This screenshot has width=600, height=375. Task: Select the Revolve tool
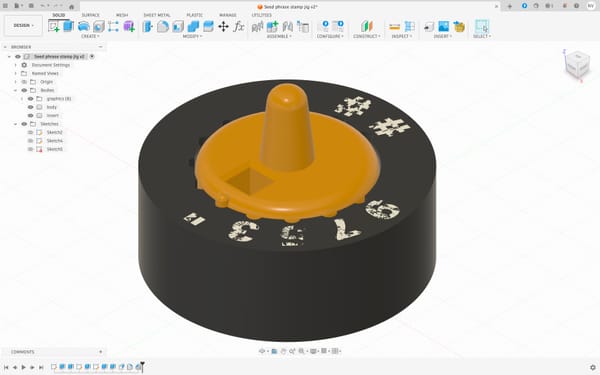point(83,26)
